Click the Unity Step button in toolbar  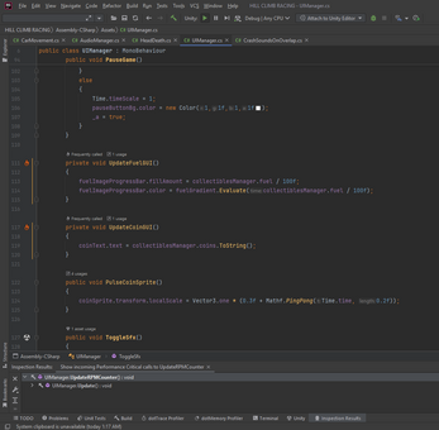(227, 18)
